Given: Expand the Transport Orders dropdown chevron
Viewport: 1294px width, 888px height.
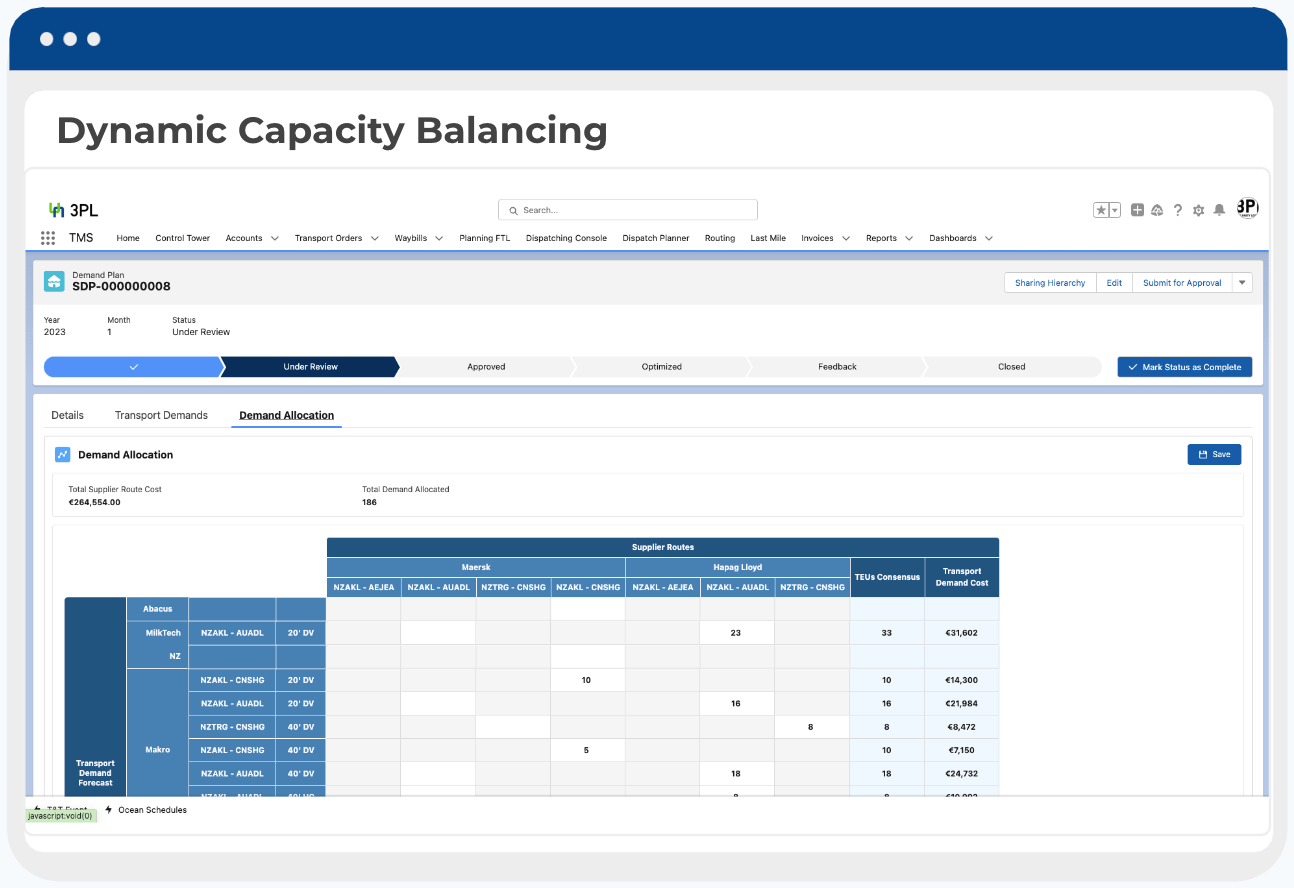Looking at the screenshot, I should pyautogui.click(x=374, y=238).
